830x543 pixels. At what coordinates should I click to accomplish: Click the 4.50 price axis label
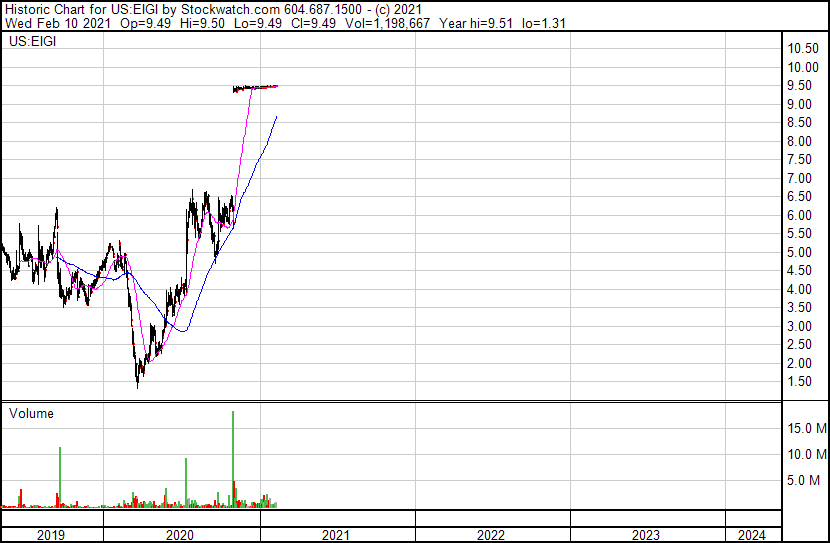[x=799, y=271]
